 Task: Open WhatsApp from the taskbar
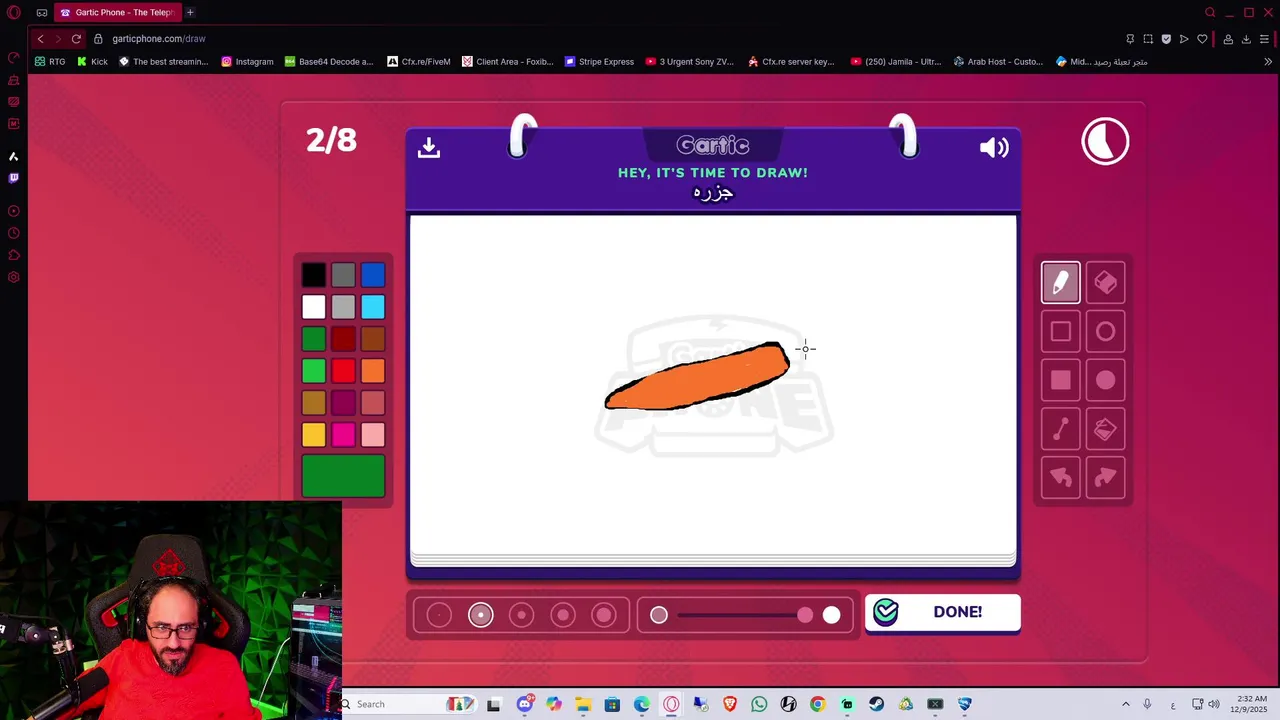tap(759, 704)
